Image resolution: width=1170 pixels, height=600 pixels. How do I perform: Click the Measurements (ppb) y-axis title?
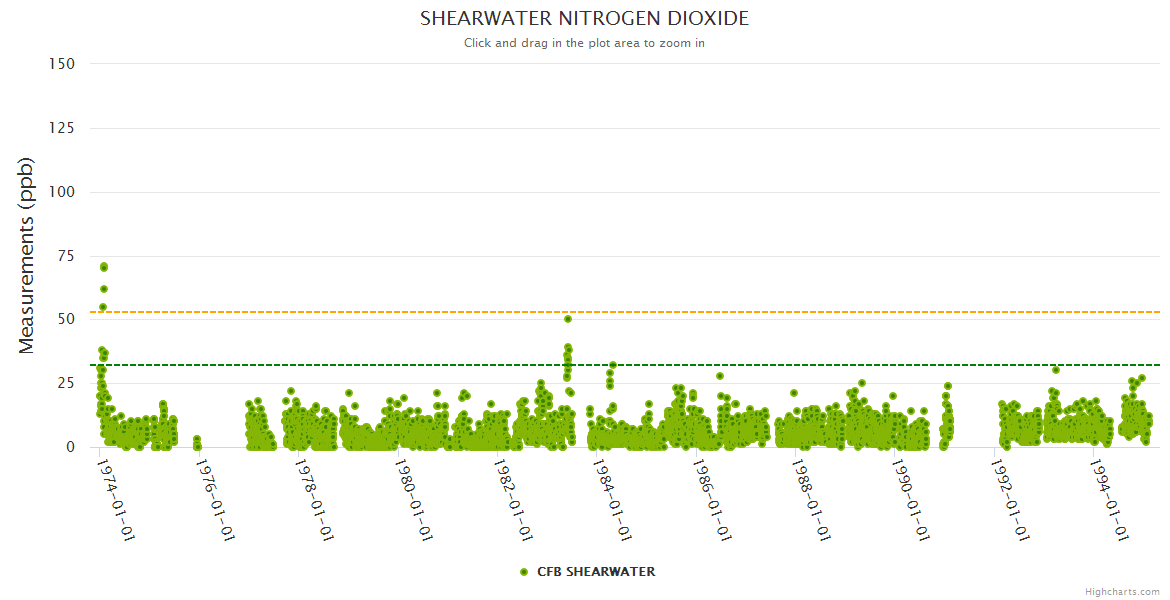tap(27, 255)
